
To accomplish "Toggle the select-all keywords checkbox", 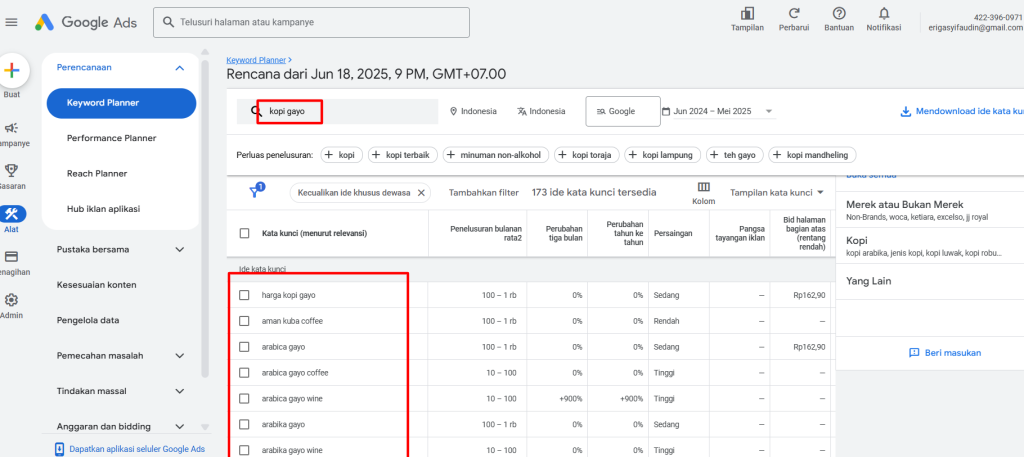I will click(244, 233).
